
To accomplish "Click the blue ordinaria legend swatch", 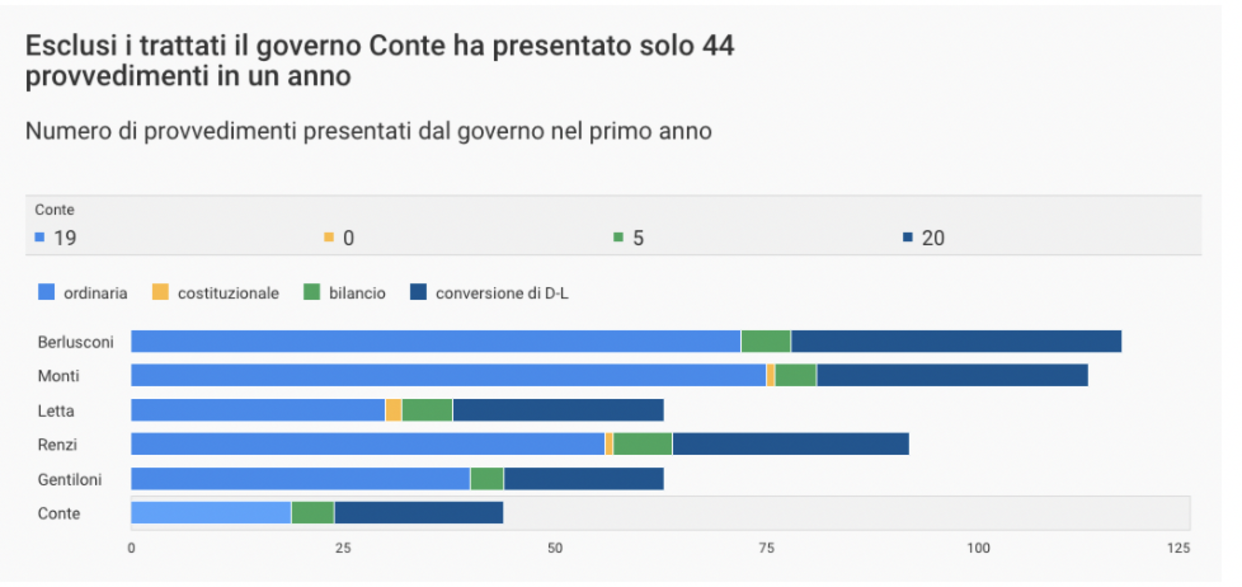I will click(46, 293).
